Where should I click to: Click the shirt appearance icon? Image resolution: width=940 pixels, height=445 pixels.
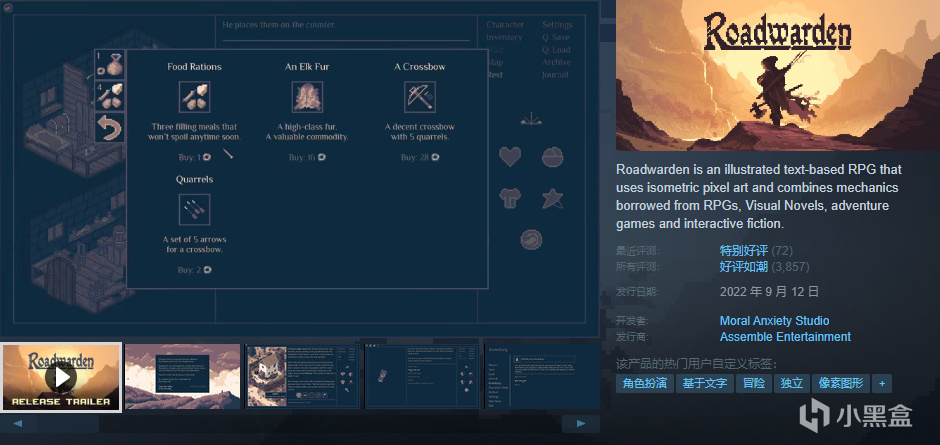[x=510, y=198]
